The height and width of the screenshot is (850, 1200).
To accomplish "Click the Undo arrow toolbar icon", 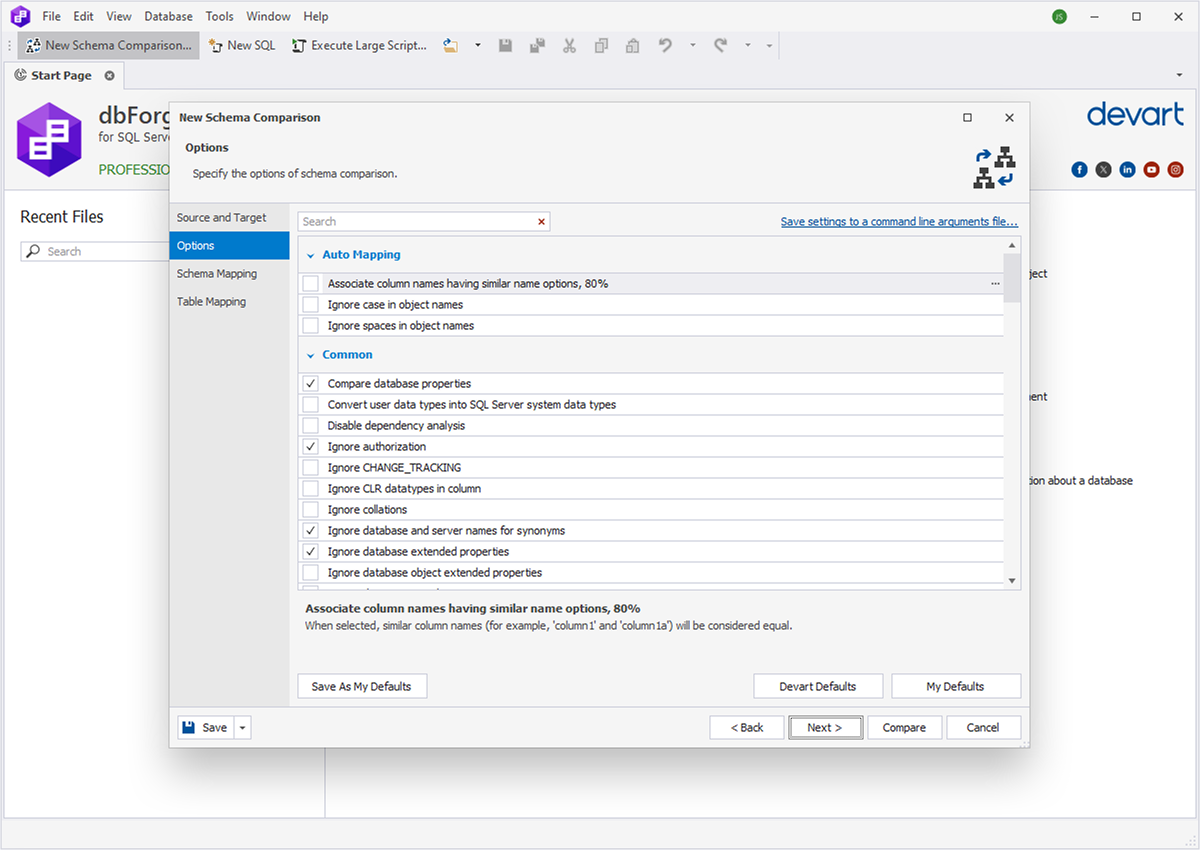I will pos(665,45).
